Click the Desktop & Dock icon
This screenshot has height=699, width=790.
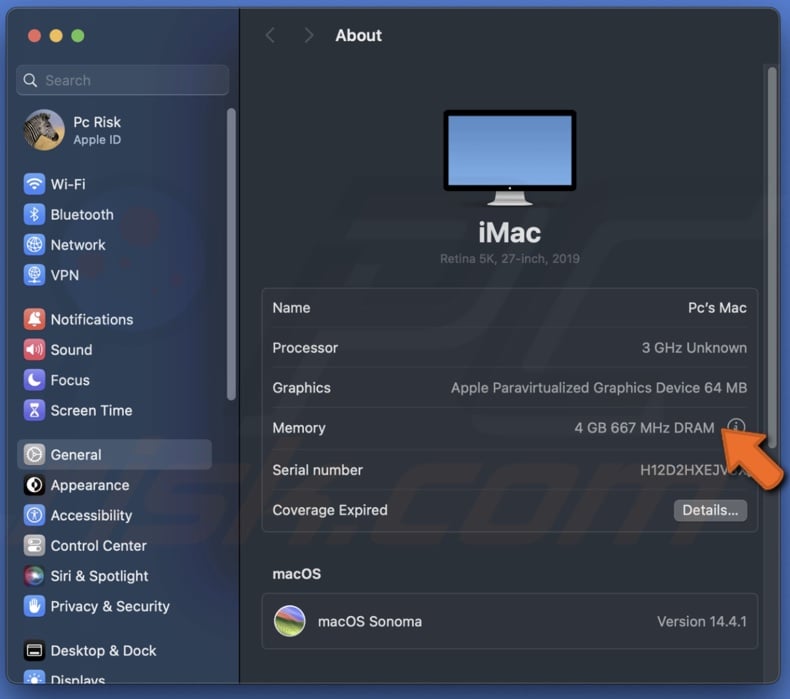click(34, 650)
